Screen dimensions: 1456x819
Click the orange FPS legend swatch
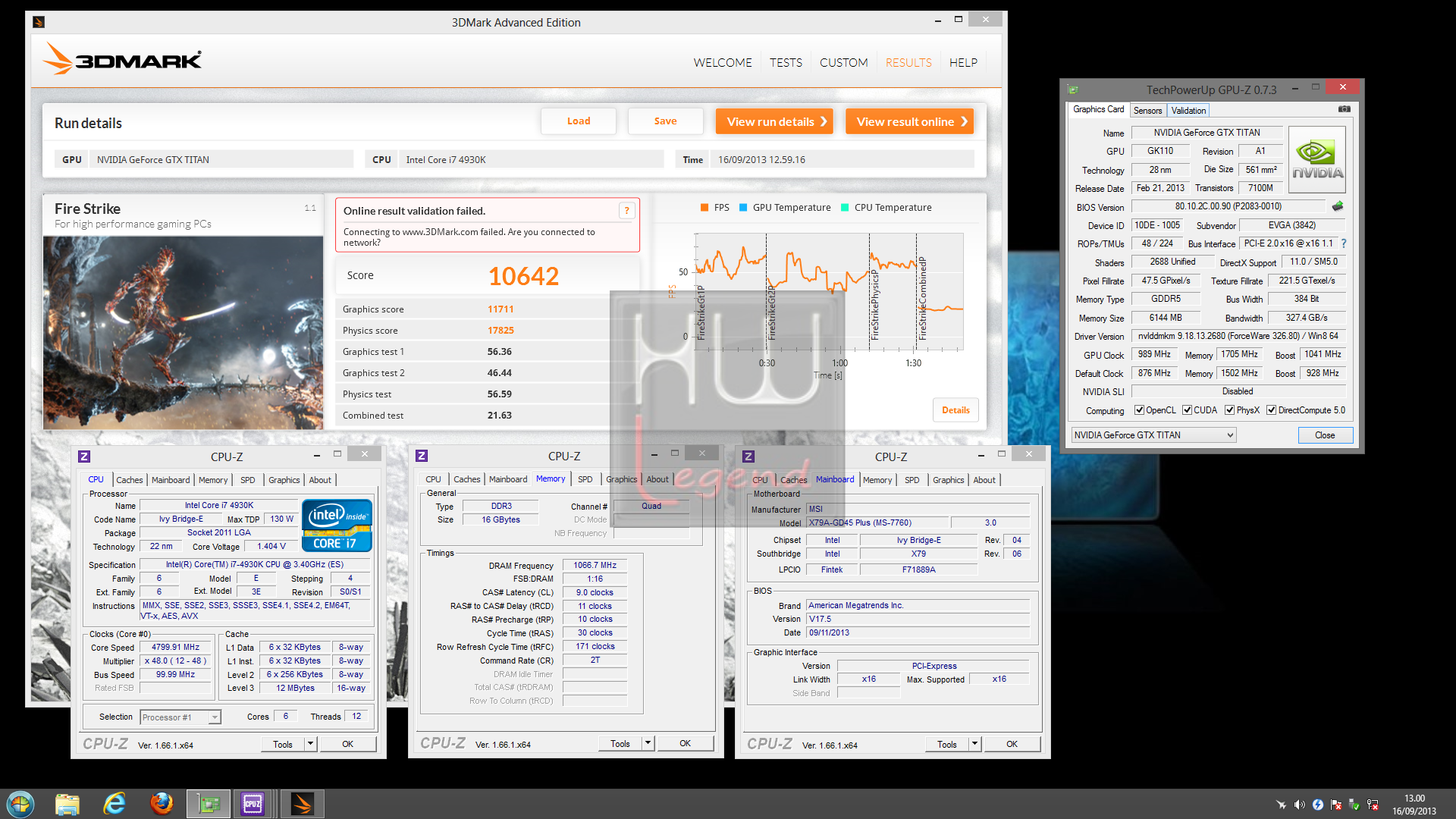coord(704,207)
